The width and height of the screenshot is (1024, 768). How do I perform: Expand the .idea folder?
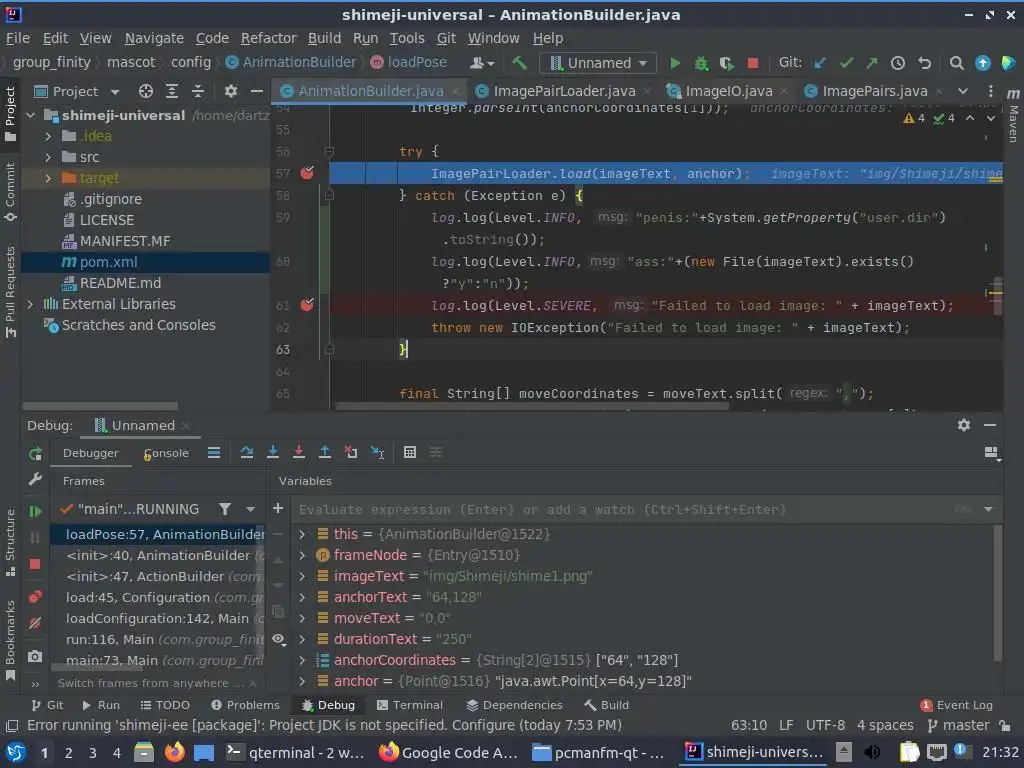tap(48, 136)
